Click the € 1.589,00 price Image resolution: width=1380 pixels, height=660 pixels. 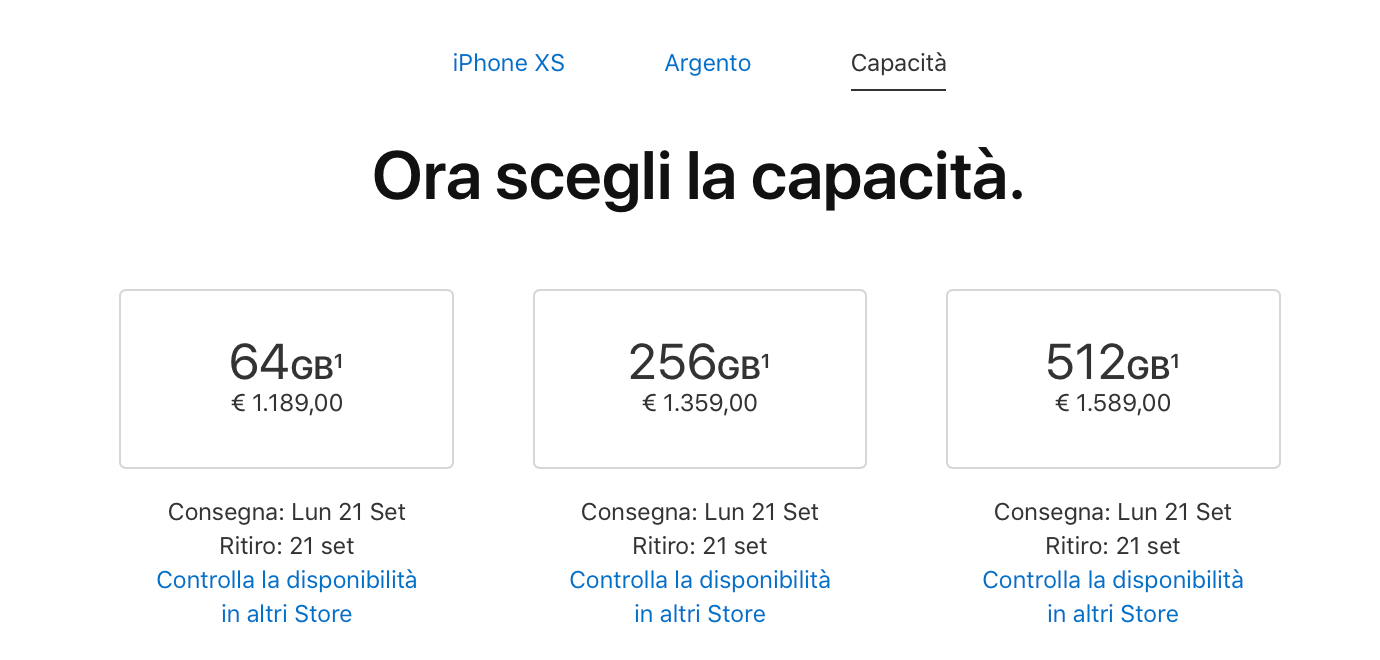(x=1113, y=403)
